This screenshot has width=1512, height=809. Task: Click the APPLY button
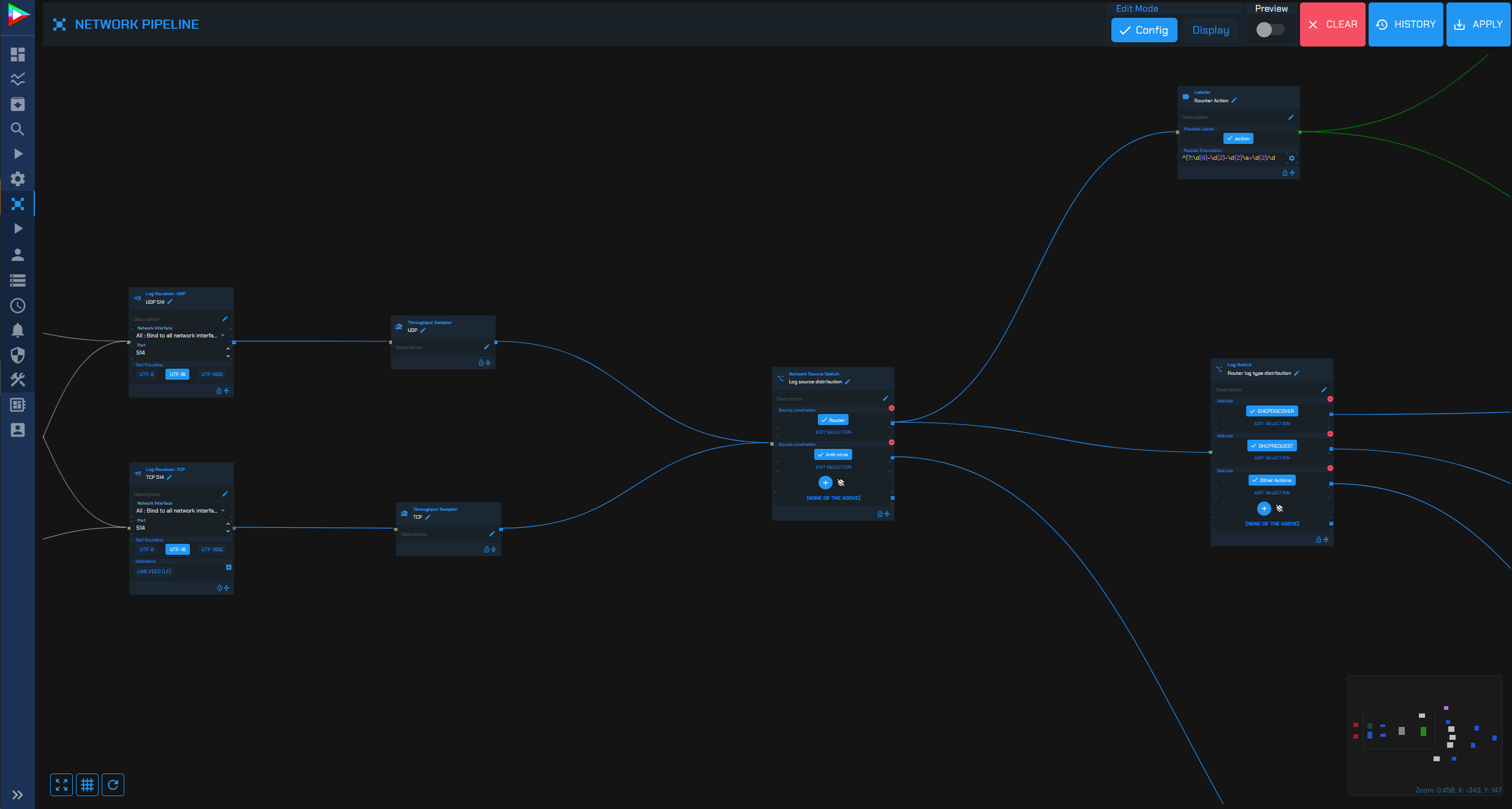tap(1478, 24)
